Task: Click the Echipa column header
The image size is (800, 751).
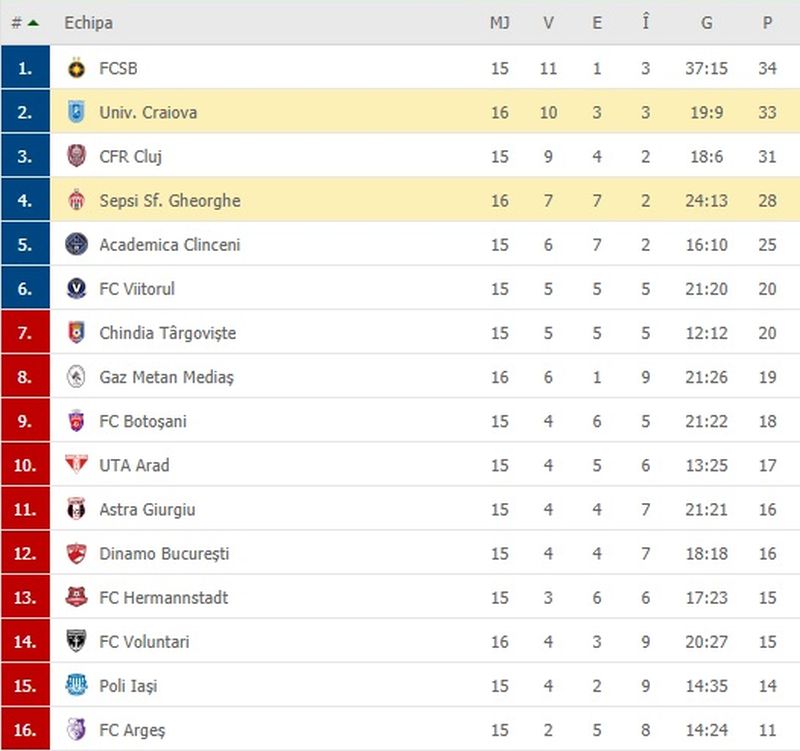Action: tap(88, 23)
